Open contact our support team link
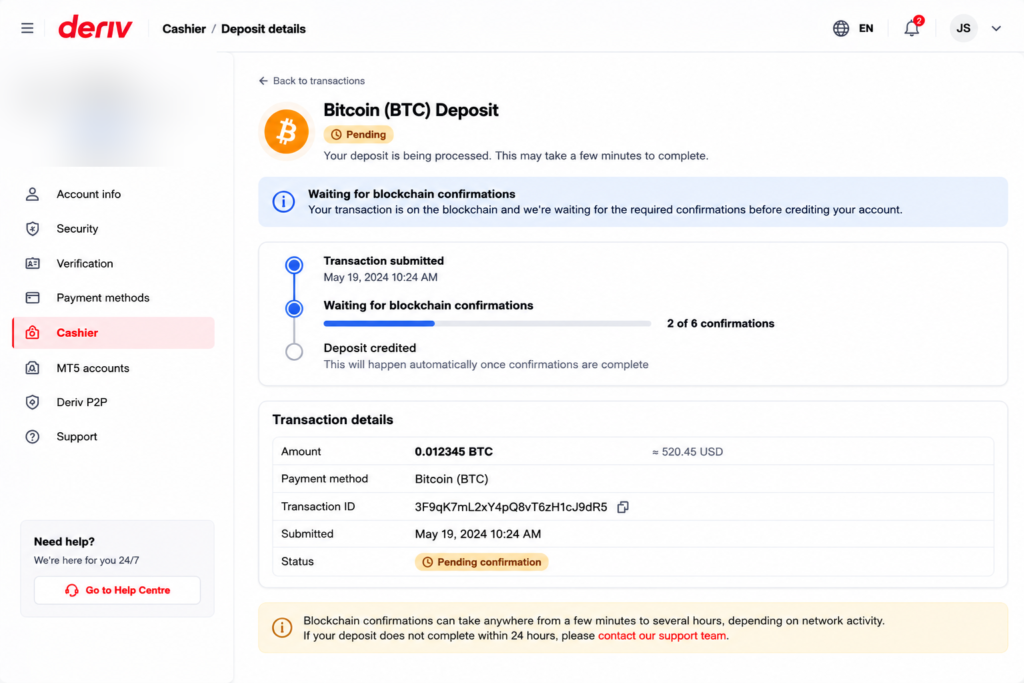 point(662,636)
